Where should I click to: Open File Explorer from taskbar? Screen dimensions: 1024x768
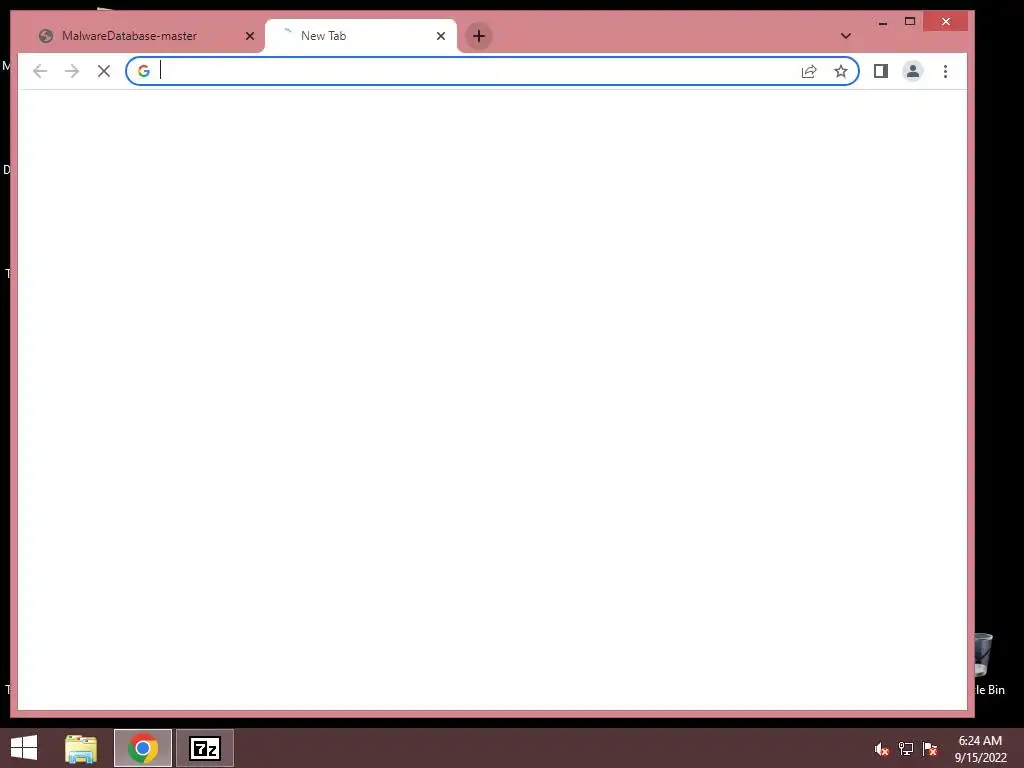(x=81, y=748)
